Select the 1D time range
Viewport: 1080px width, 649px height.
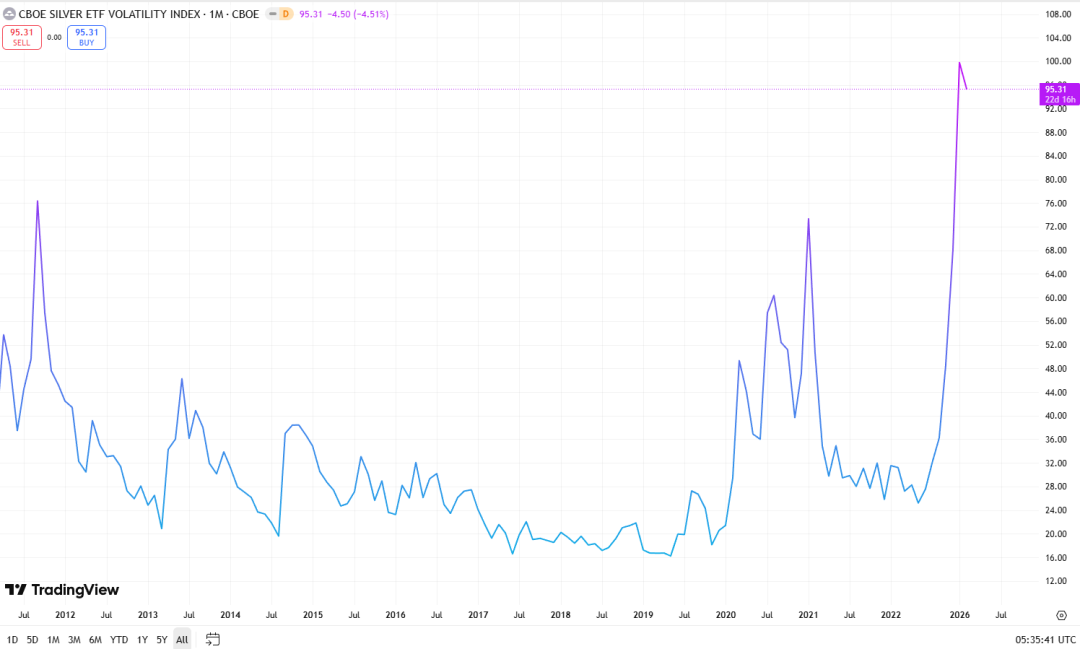[12, 639]
